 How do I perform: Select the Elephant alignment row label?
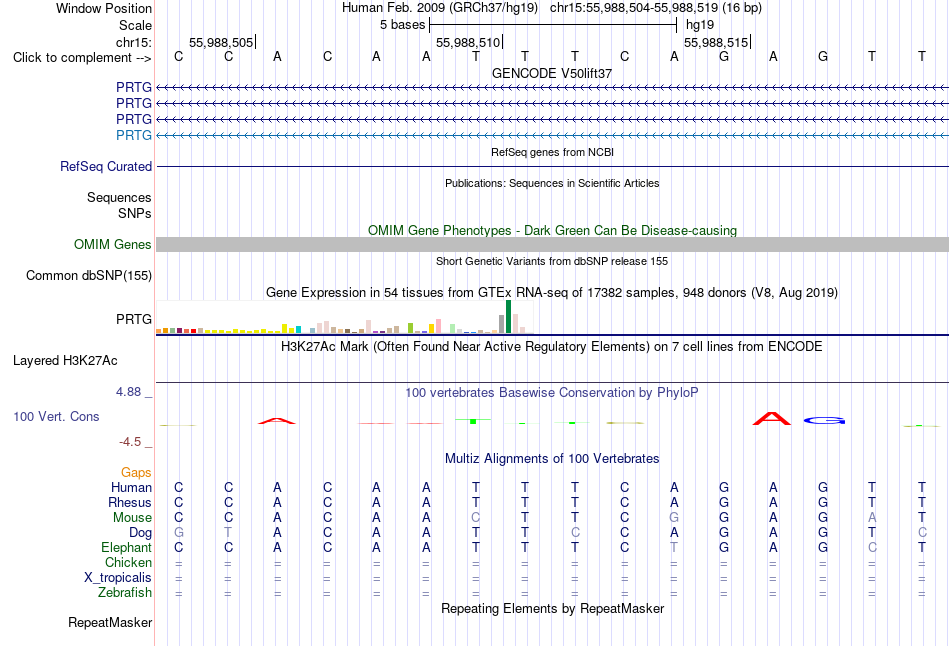click(x=127, y=547)
